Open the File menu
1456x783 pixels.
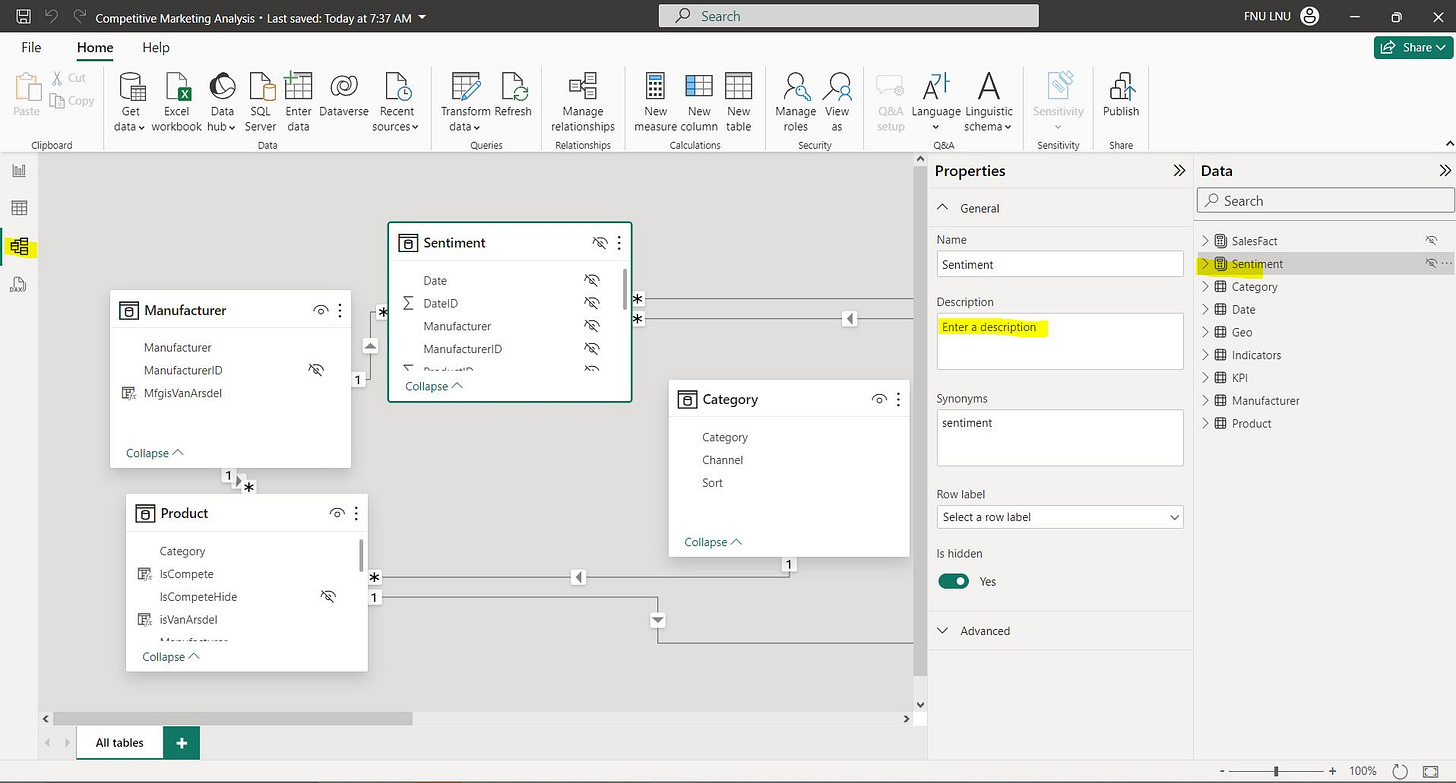31,47
